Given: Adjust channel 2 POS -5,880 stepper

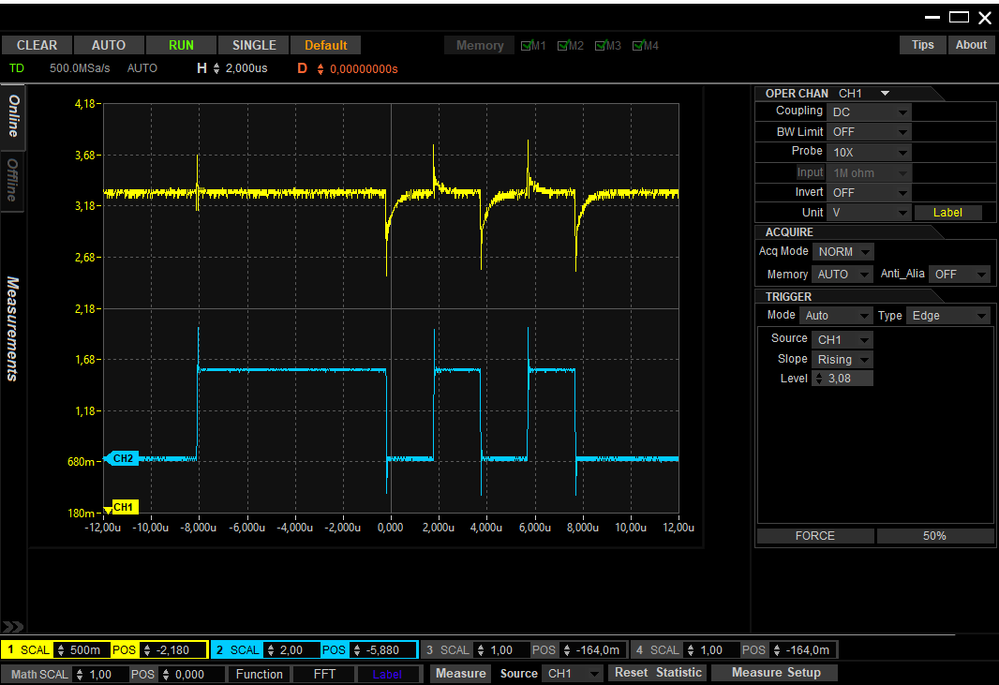Looking at the screenshot, I should click(x=357, y=650).
